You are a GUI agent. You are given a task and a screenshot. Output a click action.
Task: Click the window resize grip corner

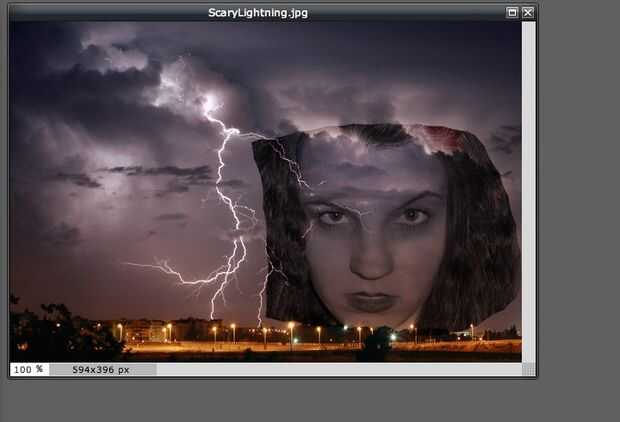(529, 370)
